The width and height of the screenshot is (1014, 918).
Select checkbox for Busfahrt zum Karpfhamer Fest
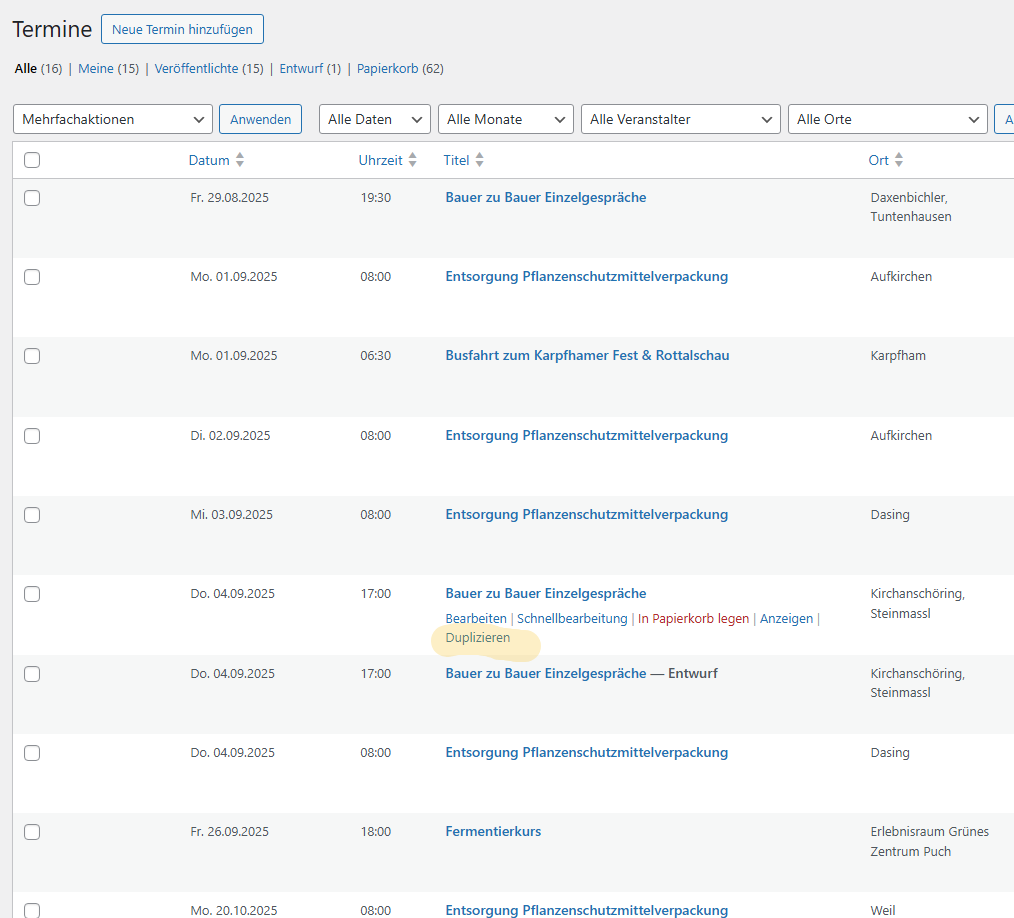32,356
